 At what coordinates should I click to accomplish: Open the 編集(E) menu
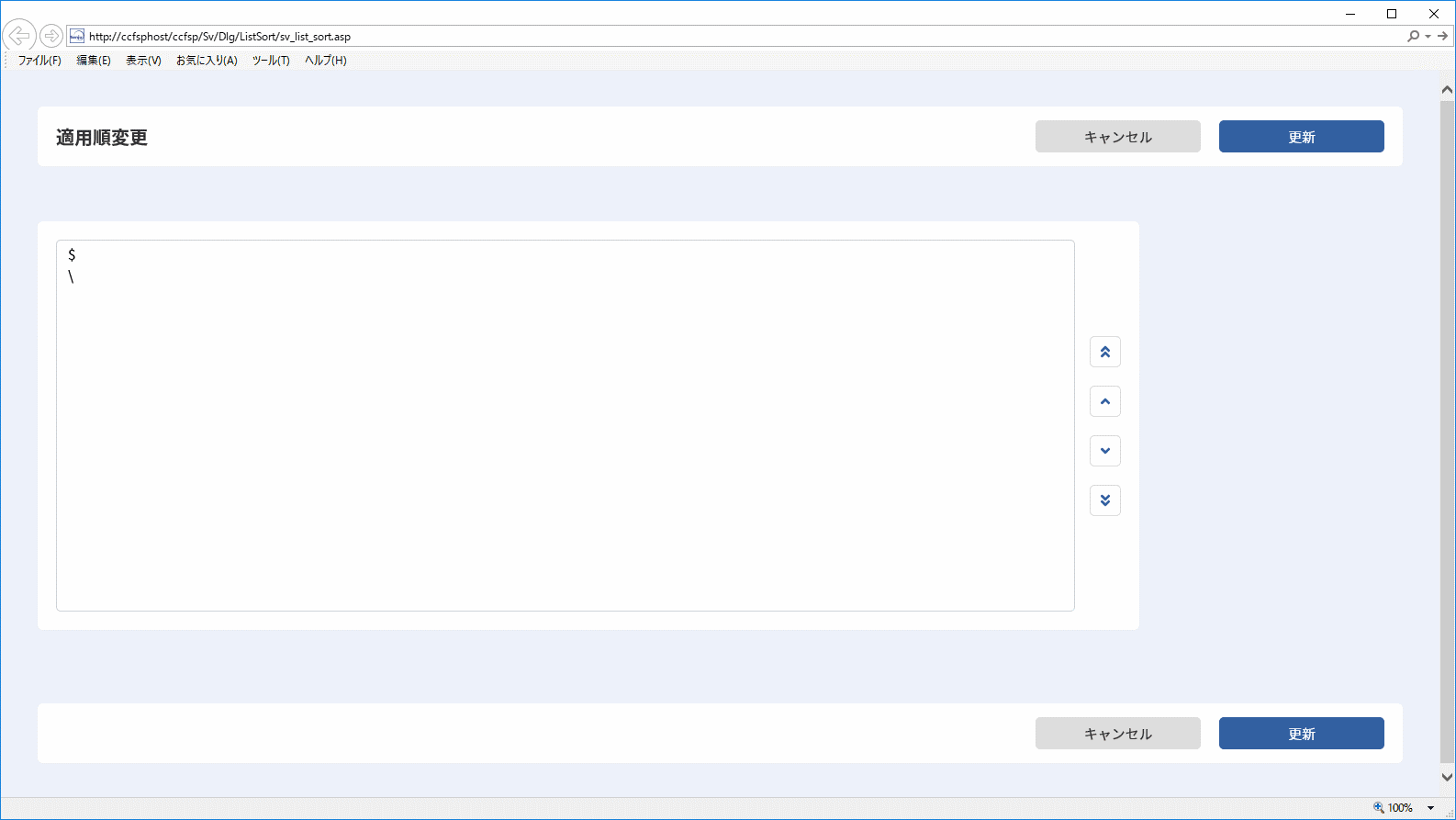(x=94, y=61)
